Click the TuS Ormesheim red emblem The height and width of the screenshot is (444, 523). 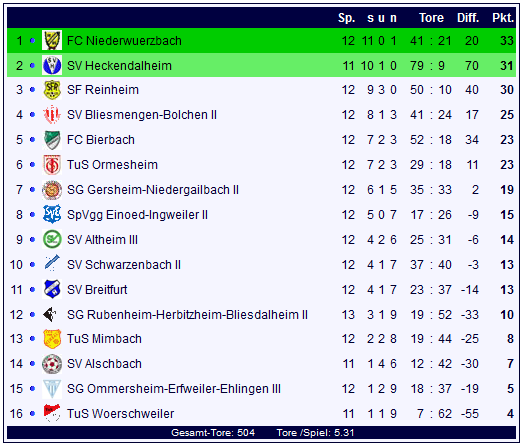click(52, 165)
